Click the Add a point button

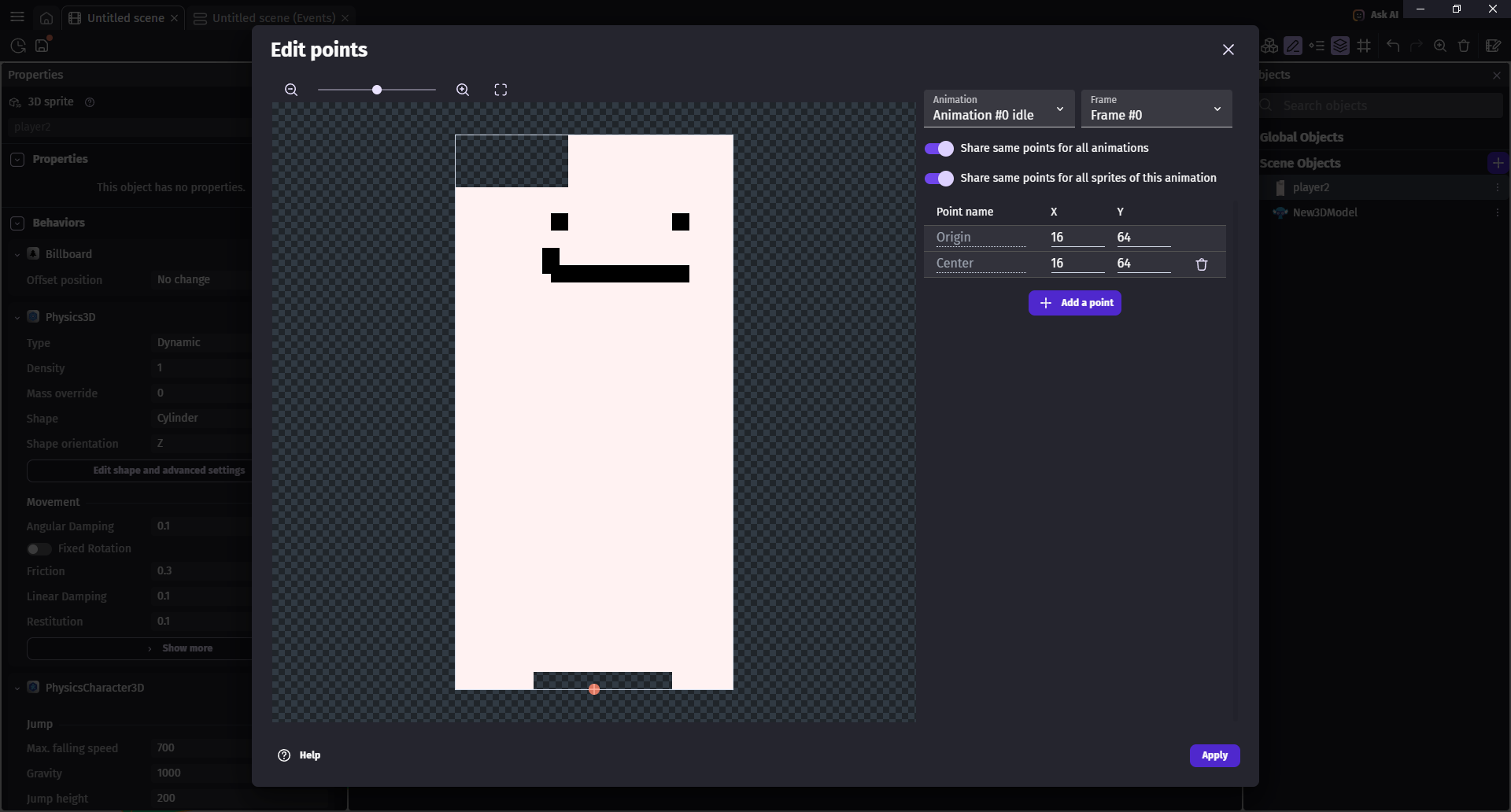tap(1075, 303)
